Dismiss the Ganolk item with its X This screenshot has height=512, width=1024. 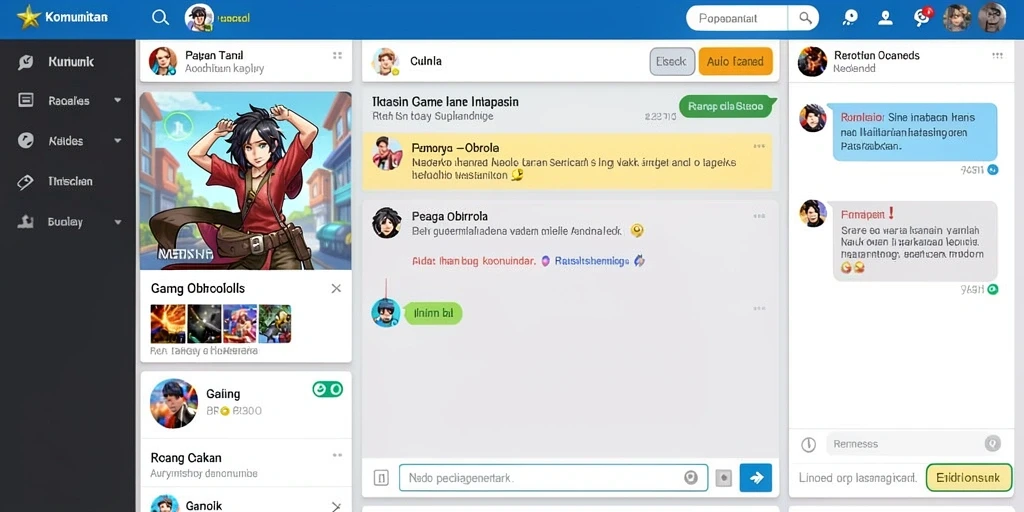tap(336, 506)
